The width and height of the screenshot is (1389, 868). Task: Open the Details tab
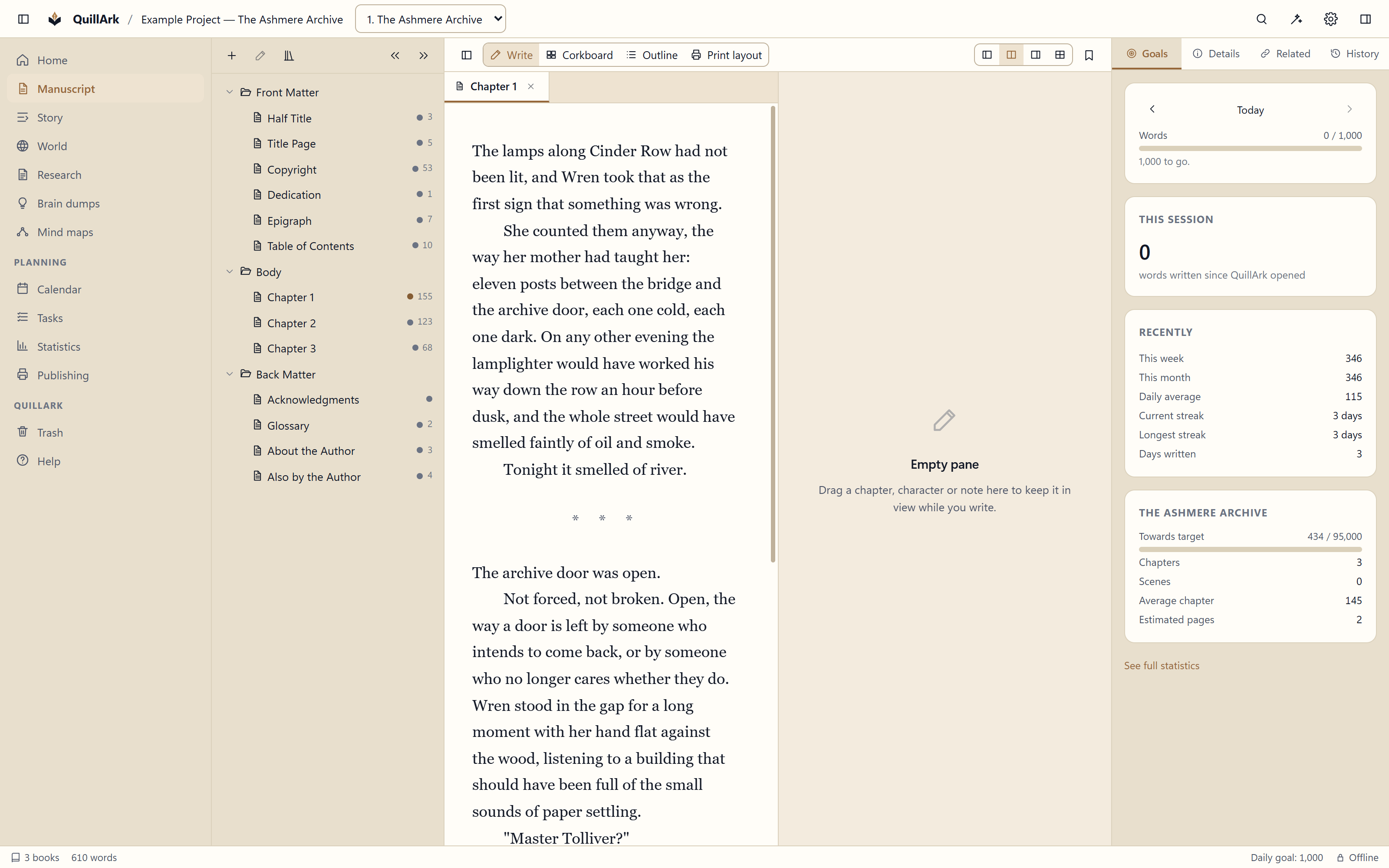pyautogui.click(x=1216, y=53)
